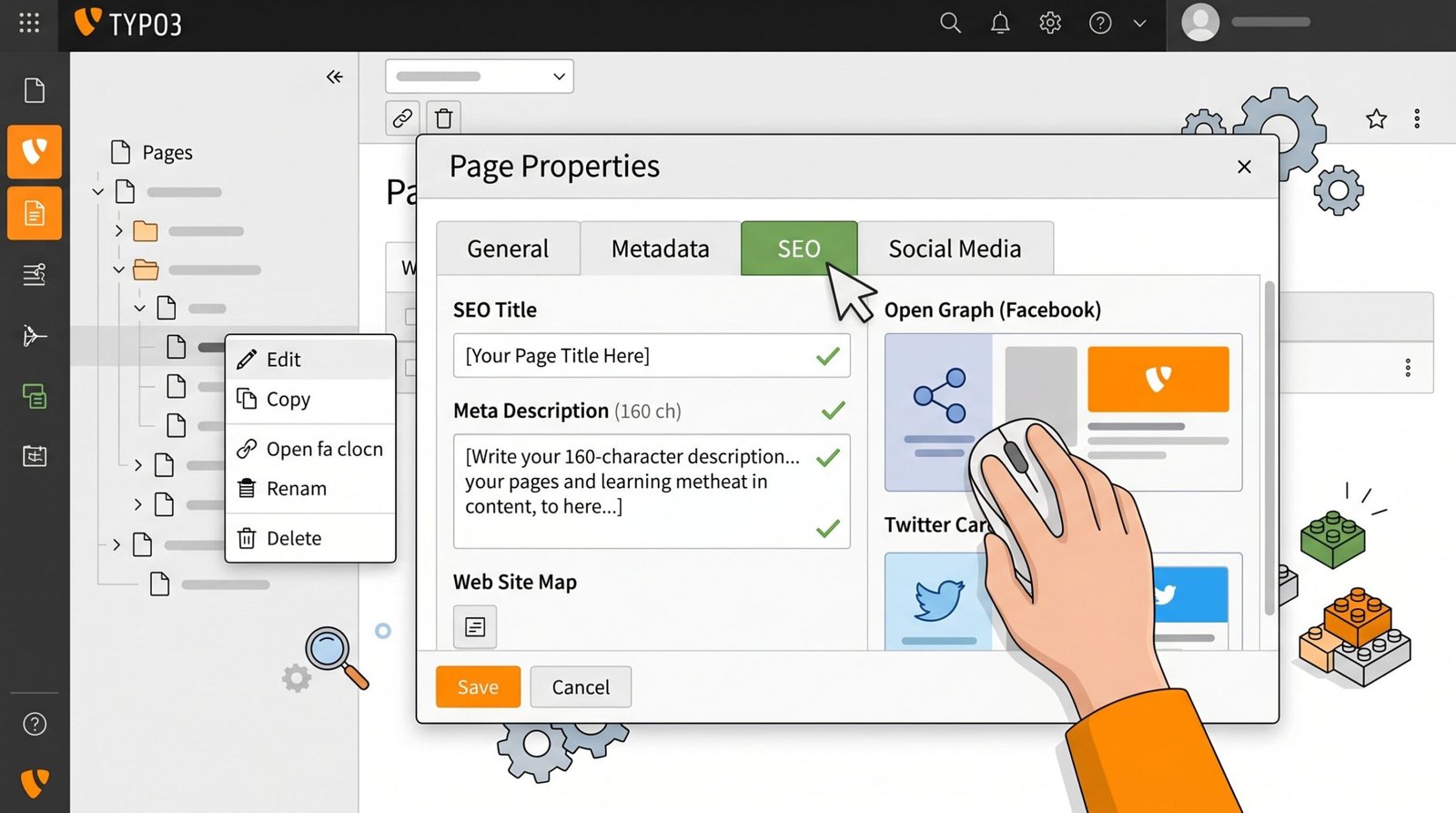1456x813 pixels.
Task: Click the Twitter bird thumbnail
Action: 938,600
